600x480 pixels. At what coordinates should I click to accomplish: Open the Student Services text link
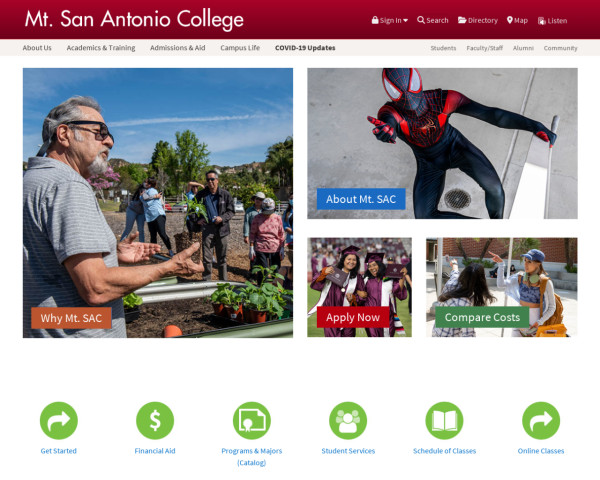tap(348, 451)
